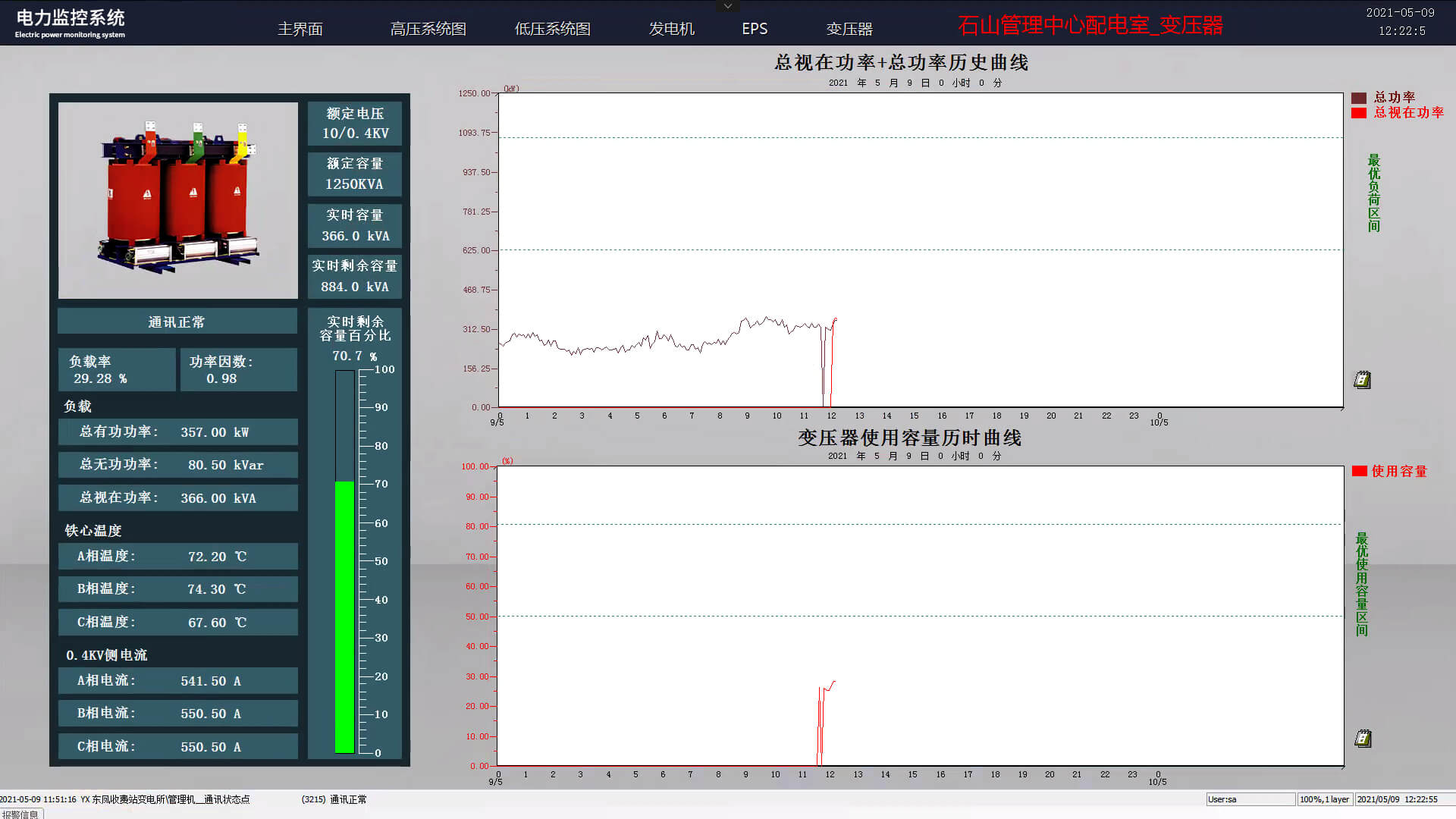
Task: Open the power chart settings notebook icon
Action: click(x=1362, y=380)
